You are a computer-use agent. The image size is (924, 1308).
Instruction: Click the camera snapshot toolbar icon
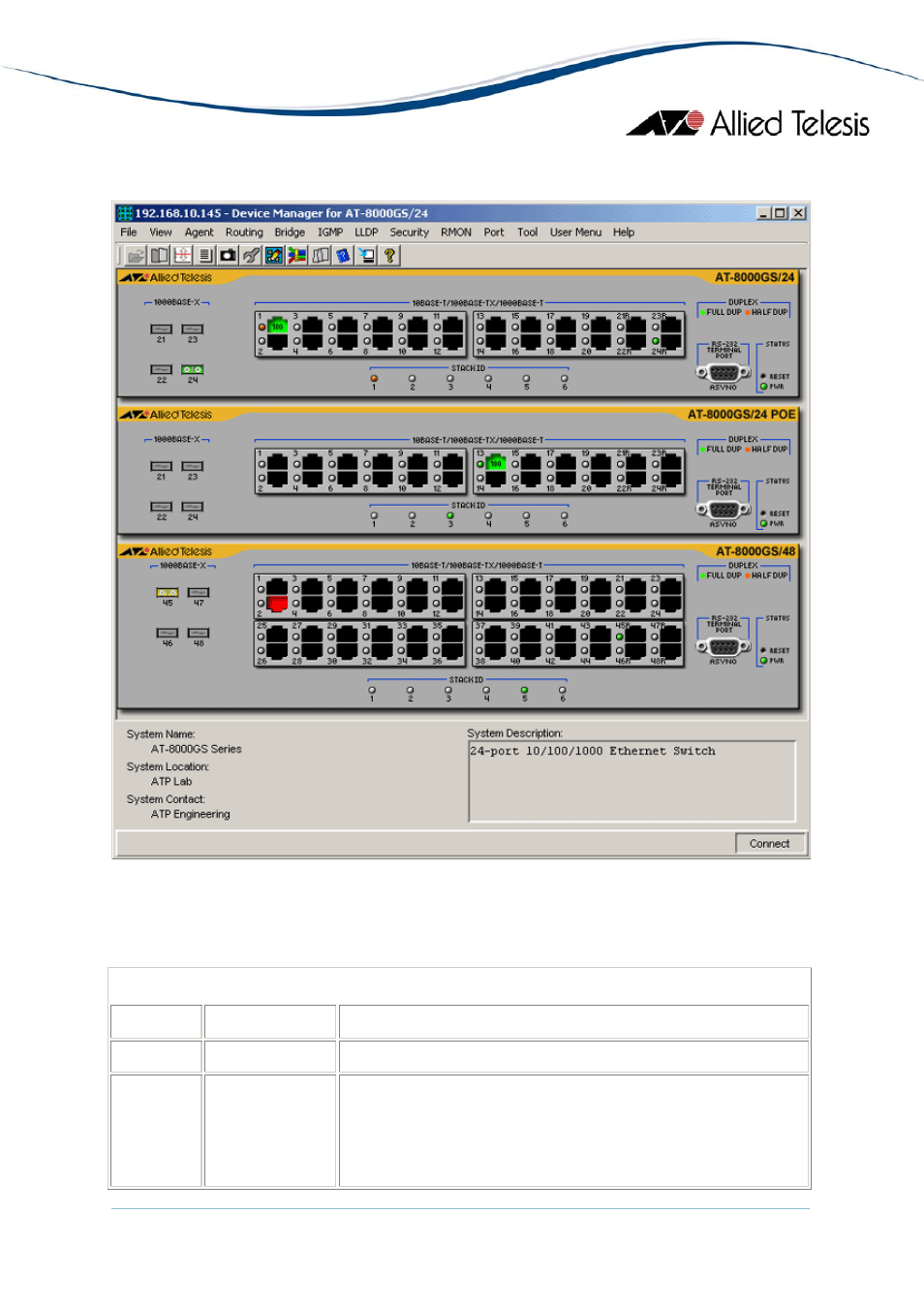[x=228, y=256]
